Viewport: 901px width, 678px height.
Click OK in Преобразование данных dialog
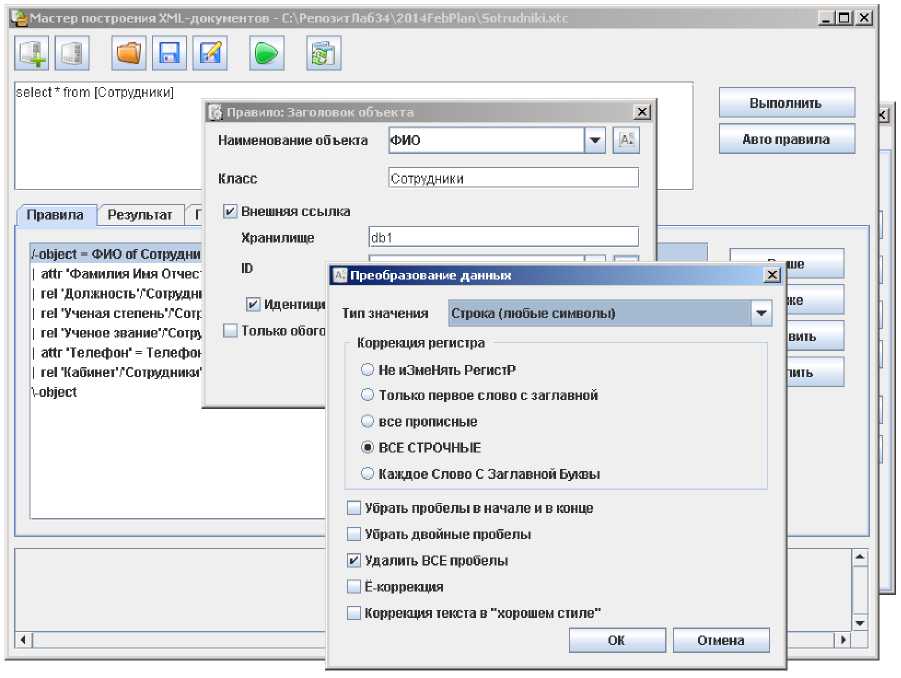tap(616, 640)
